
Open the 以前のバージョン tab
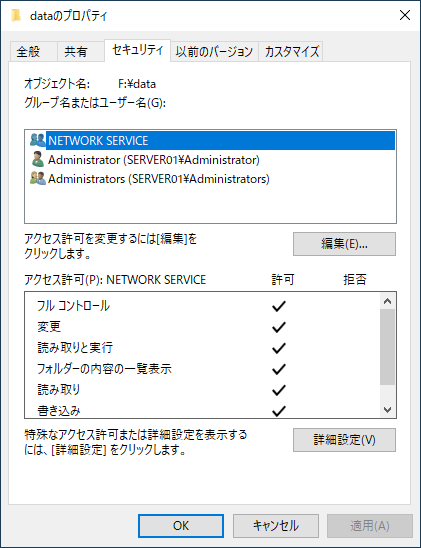214,52
